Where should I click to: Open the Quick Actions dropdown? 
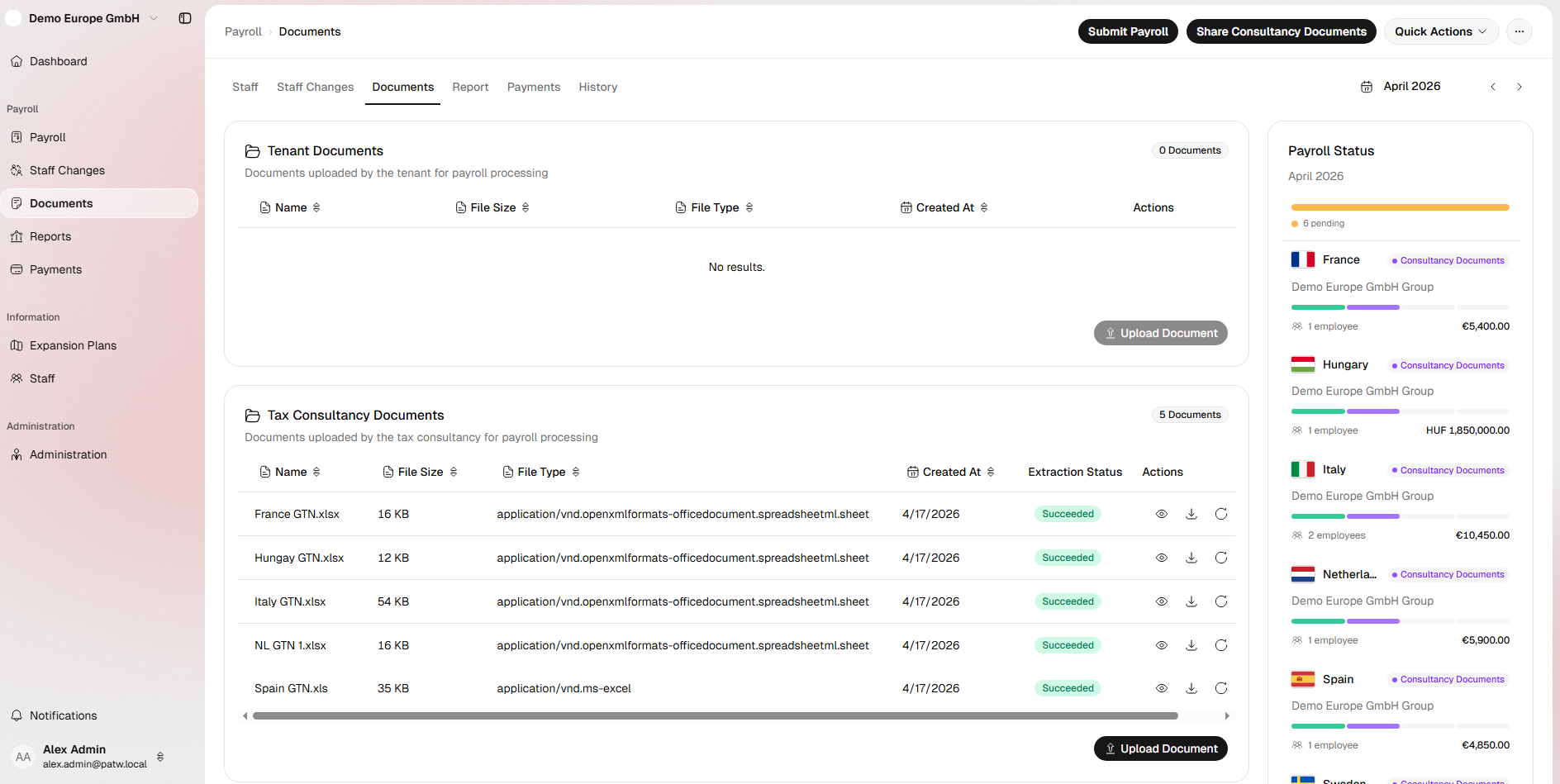(1441, 31)
